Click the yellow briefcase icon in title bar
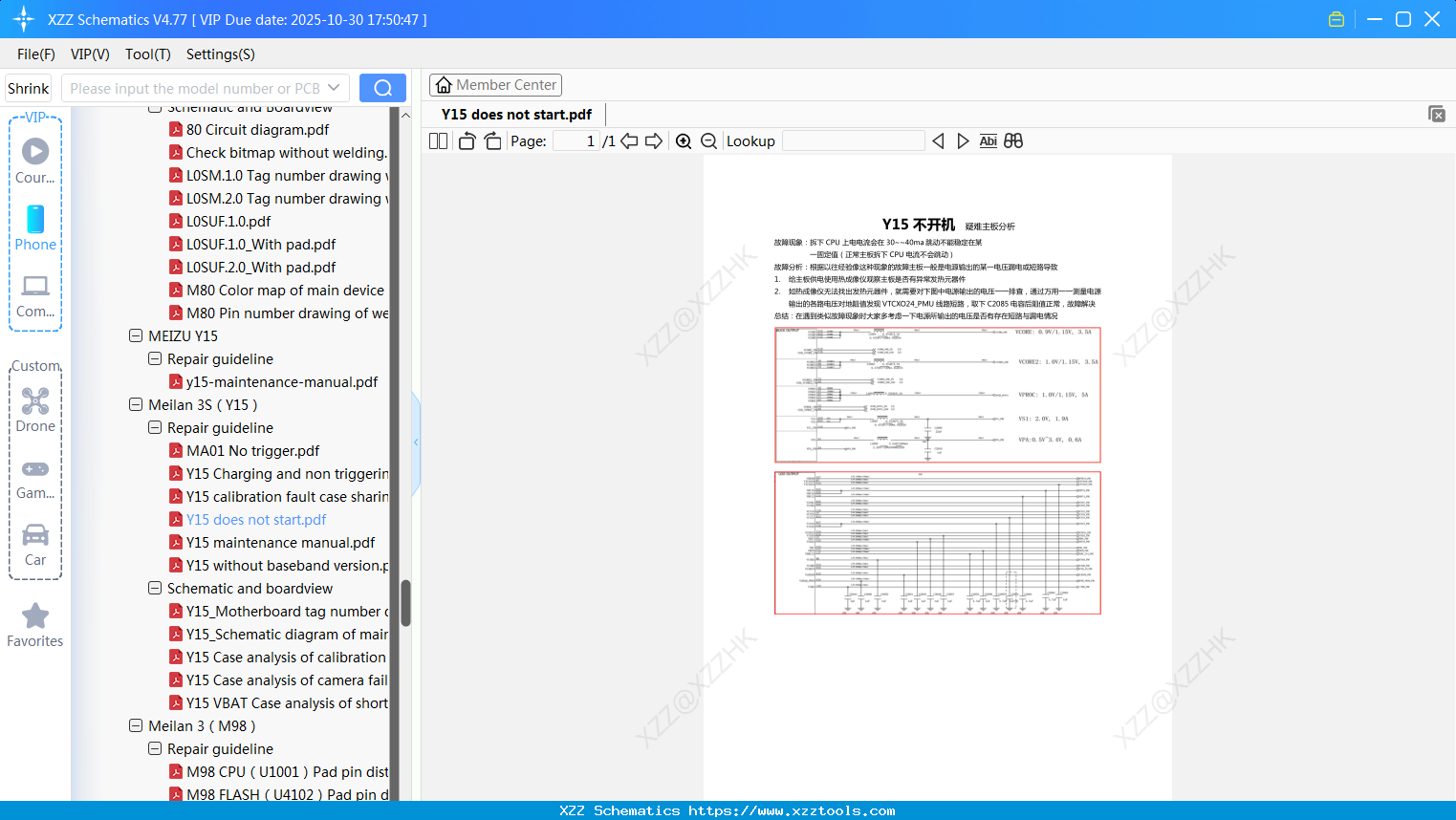Viewport: 1456px width, 820px height. (x=1336, y=19)
